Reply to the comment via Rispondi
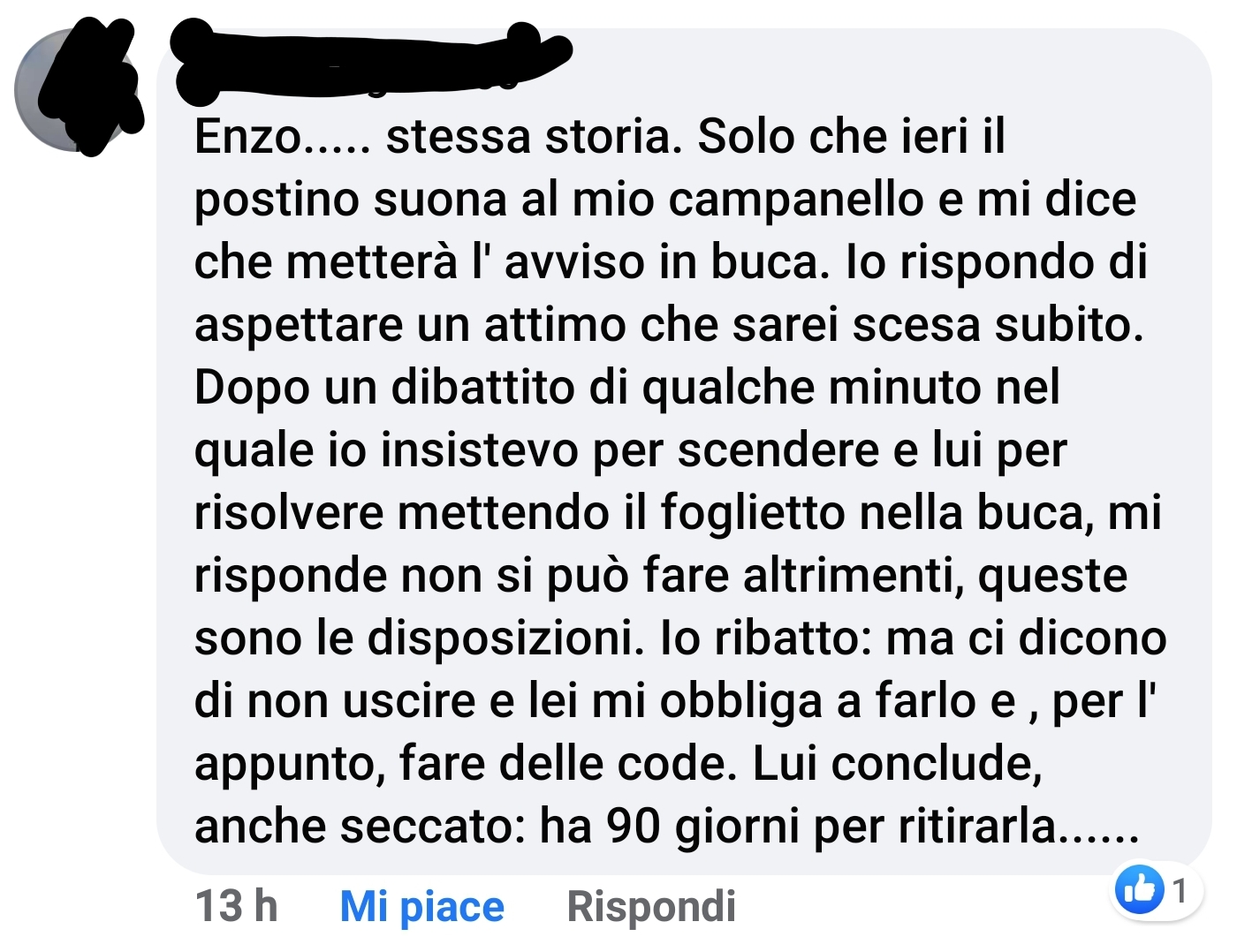Image resolution: width=1237 pixels, height=952 pixels. tap(651, 907)
